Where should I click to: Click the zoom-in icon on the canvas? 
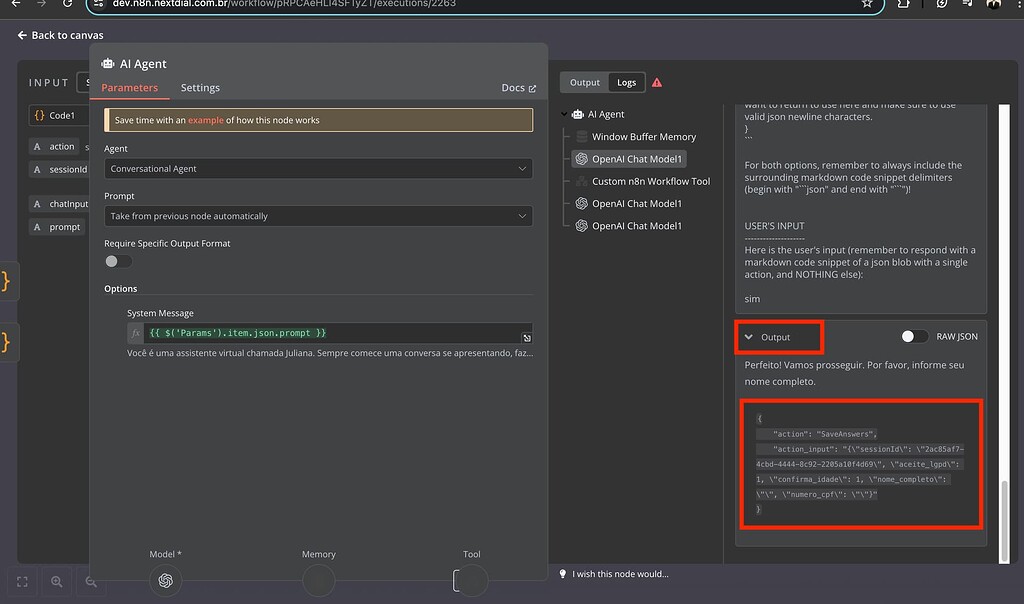pos(56,581)
